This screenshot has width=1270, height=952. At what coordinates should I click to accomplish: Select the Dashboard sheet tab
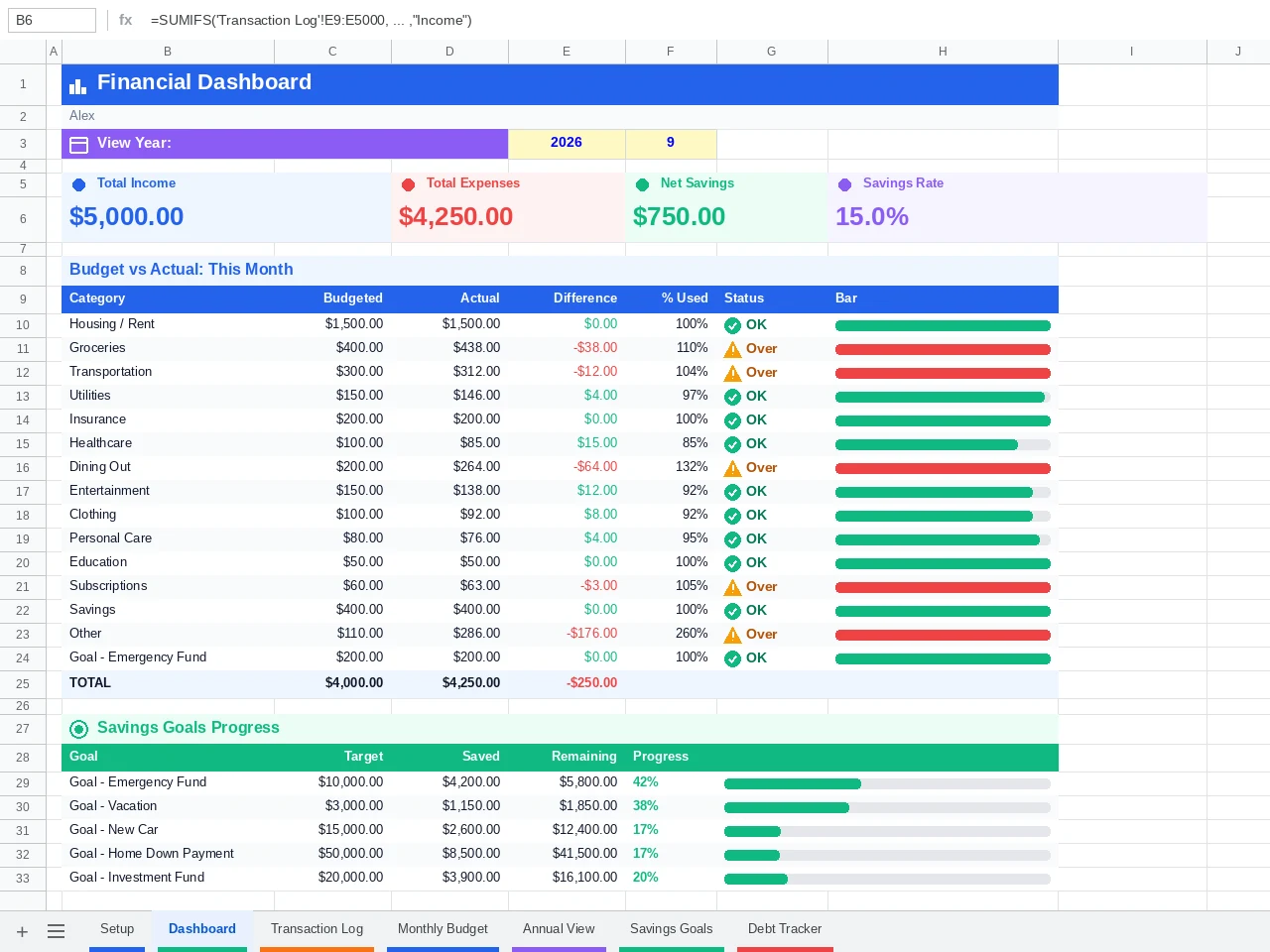point(202,929)
